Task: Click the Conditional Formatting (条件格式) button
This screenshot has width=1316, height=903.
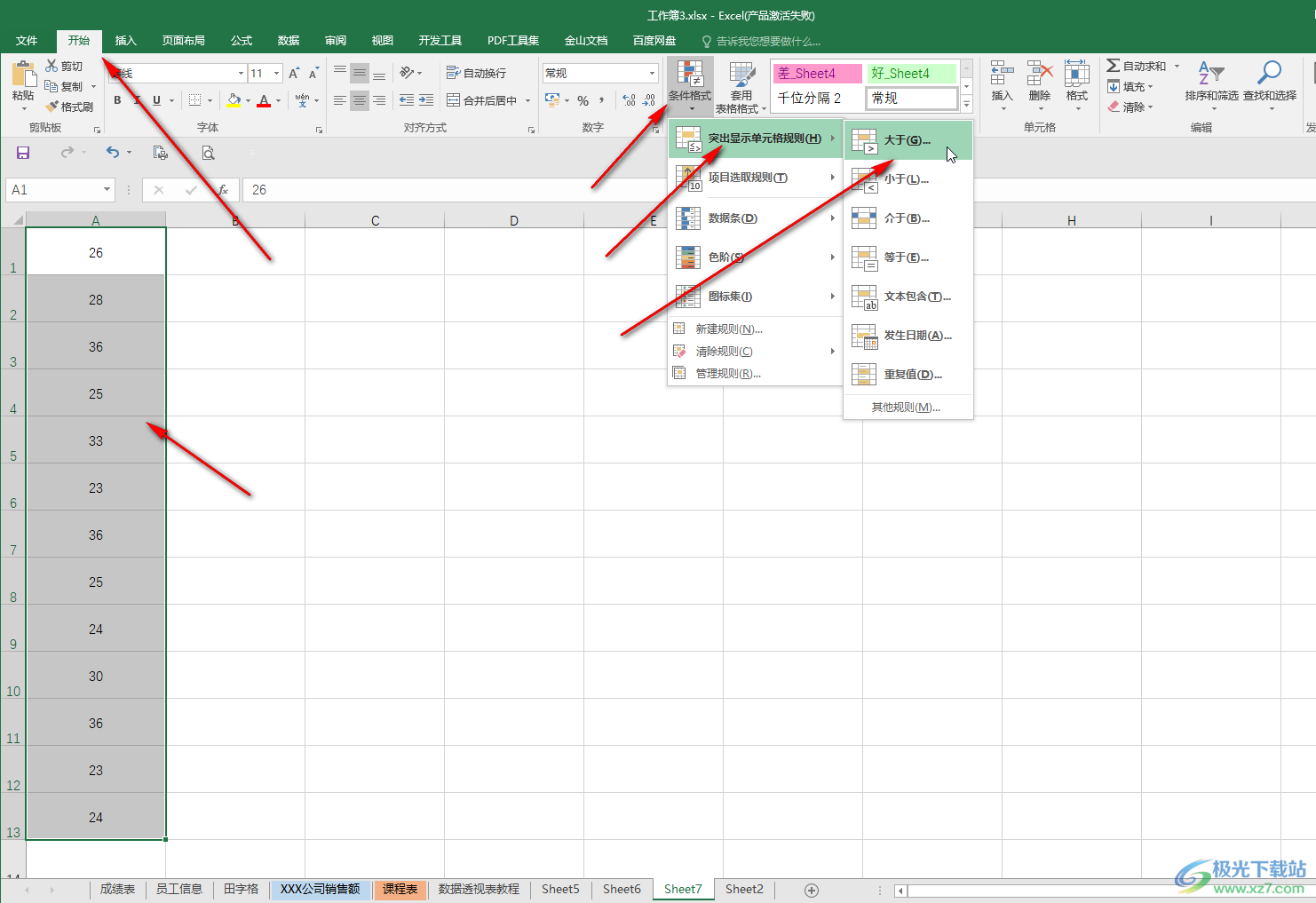Action: point(690,86)
